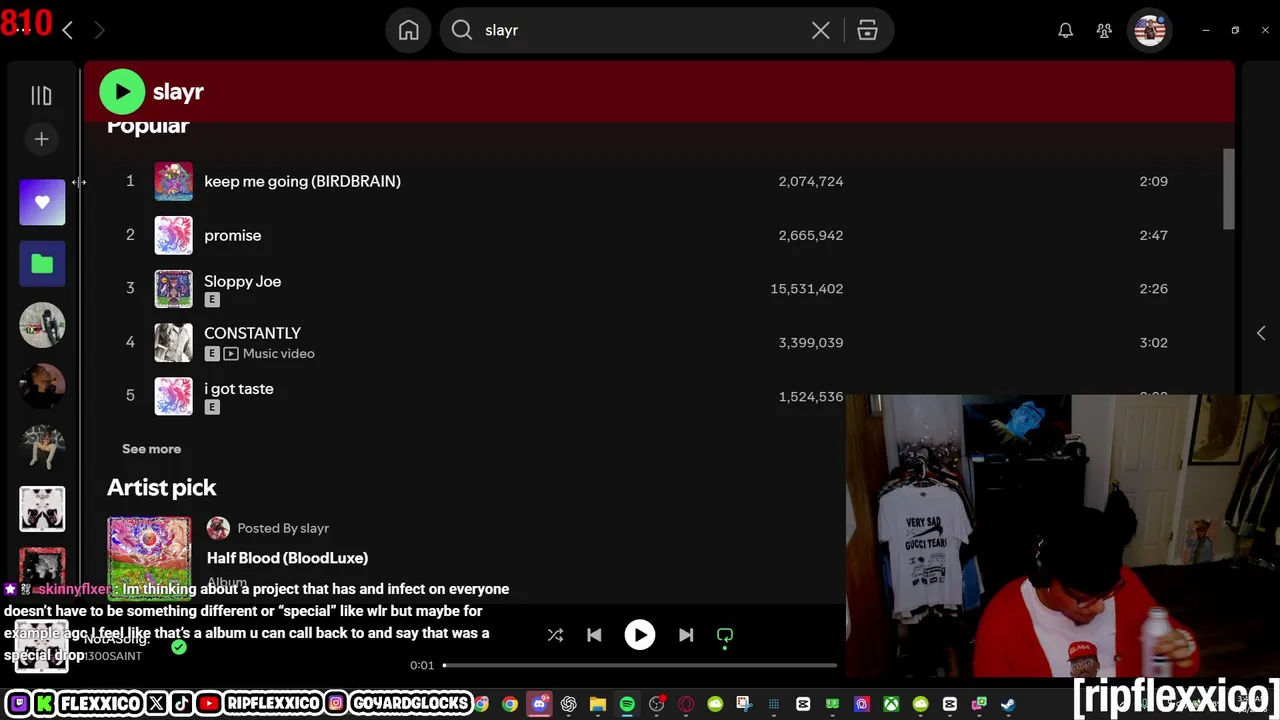
Task: Click 'Posted By slayr' avatar
Action: 218,528
